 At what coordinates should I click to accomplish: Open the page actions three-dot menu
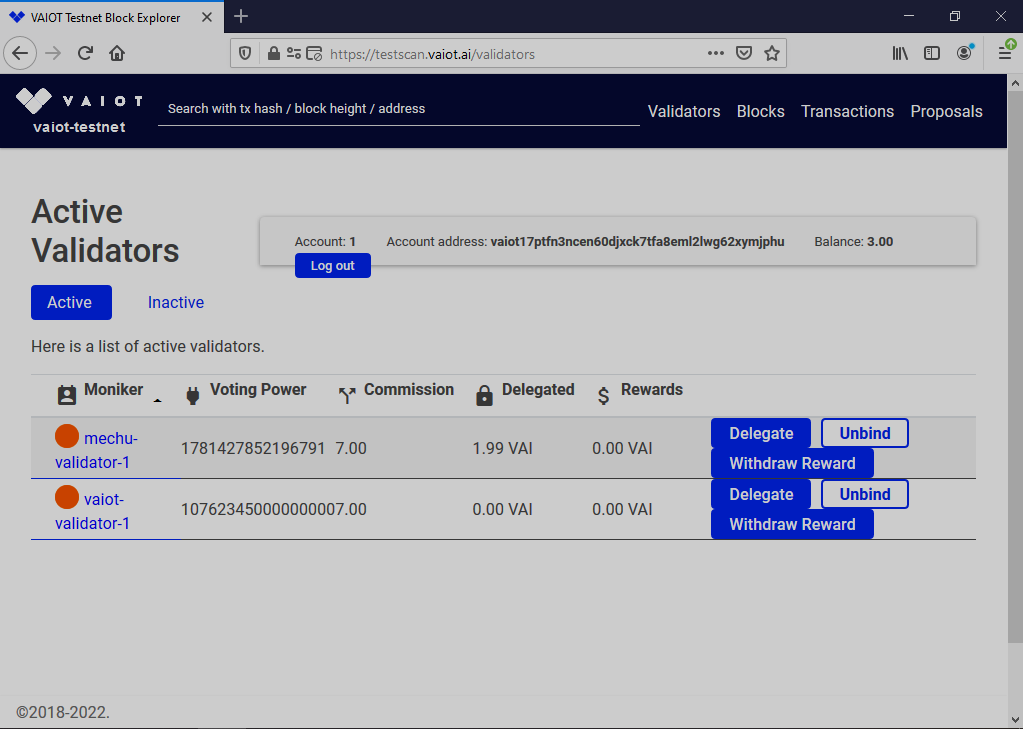point(716,54)
